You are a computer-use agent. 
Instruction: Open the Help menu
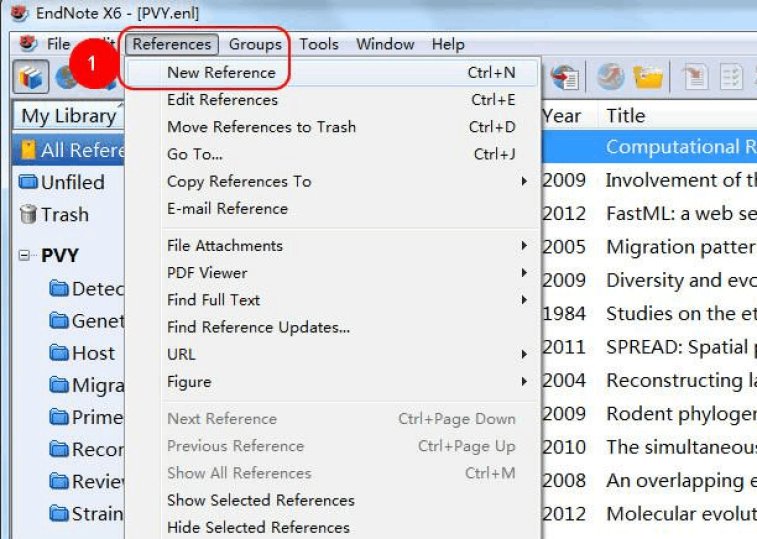click(448, 44)
